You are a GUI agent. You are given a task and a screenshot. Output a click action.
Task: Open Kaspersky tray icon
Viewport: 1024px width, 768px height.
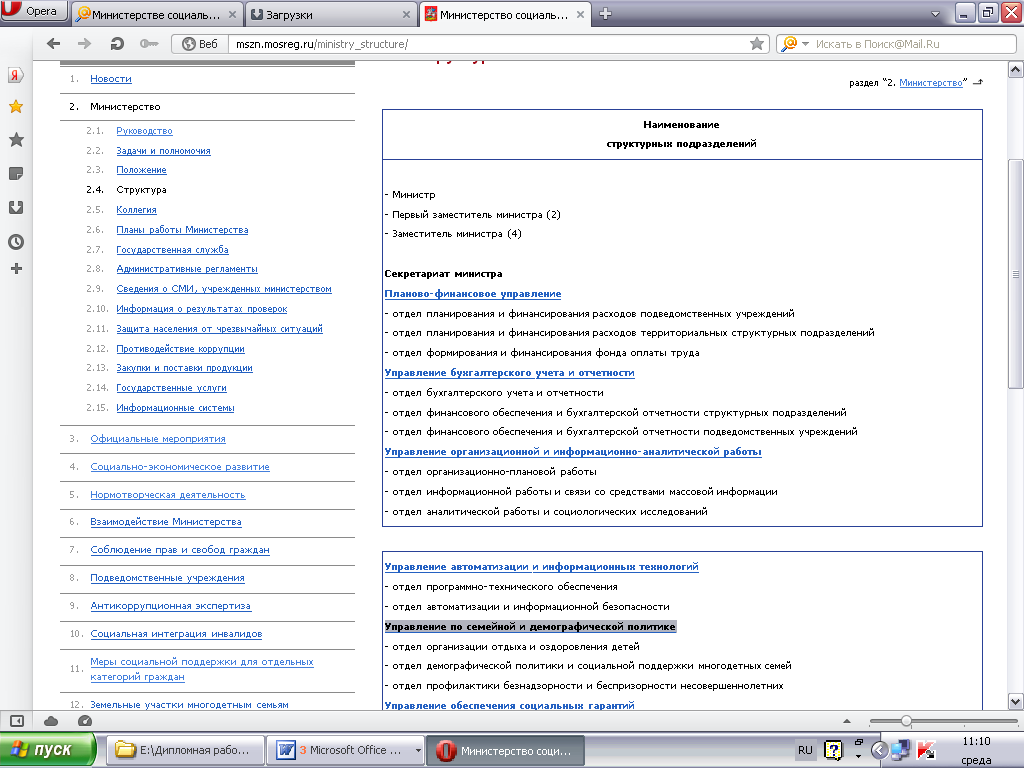tap(926, 750)
